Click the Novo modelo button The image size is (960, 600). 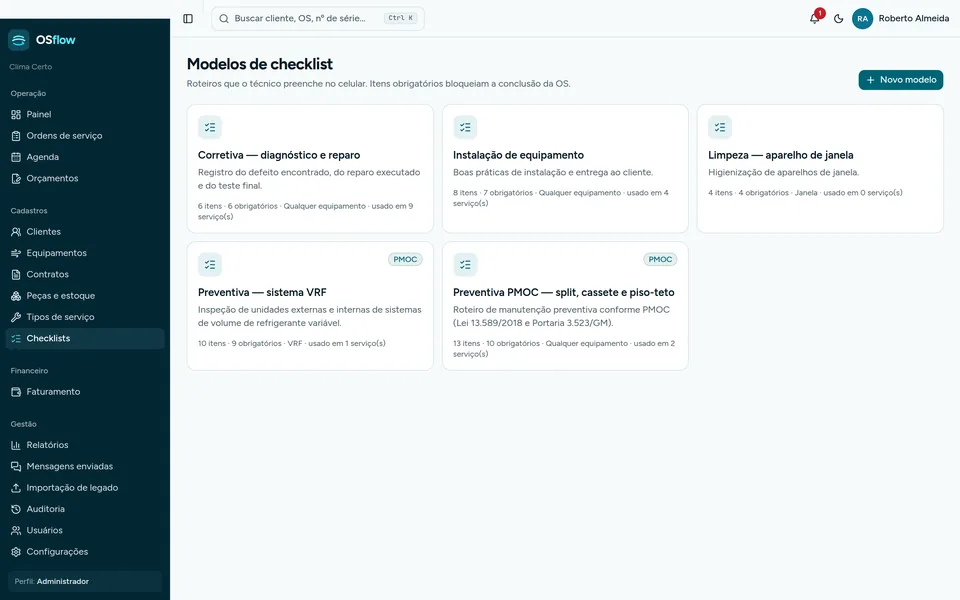point(901,80)
